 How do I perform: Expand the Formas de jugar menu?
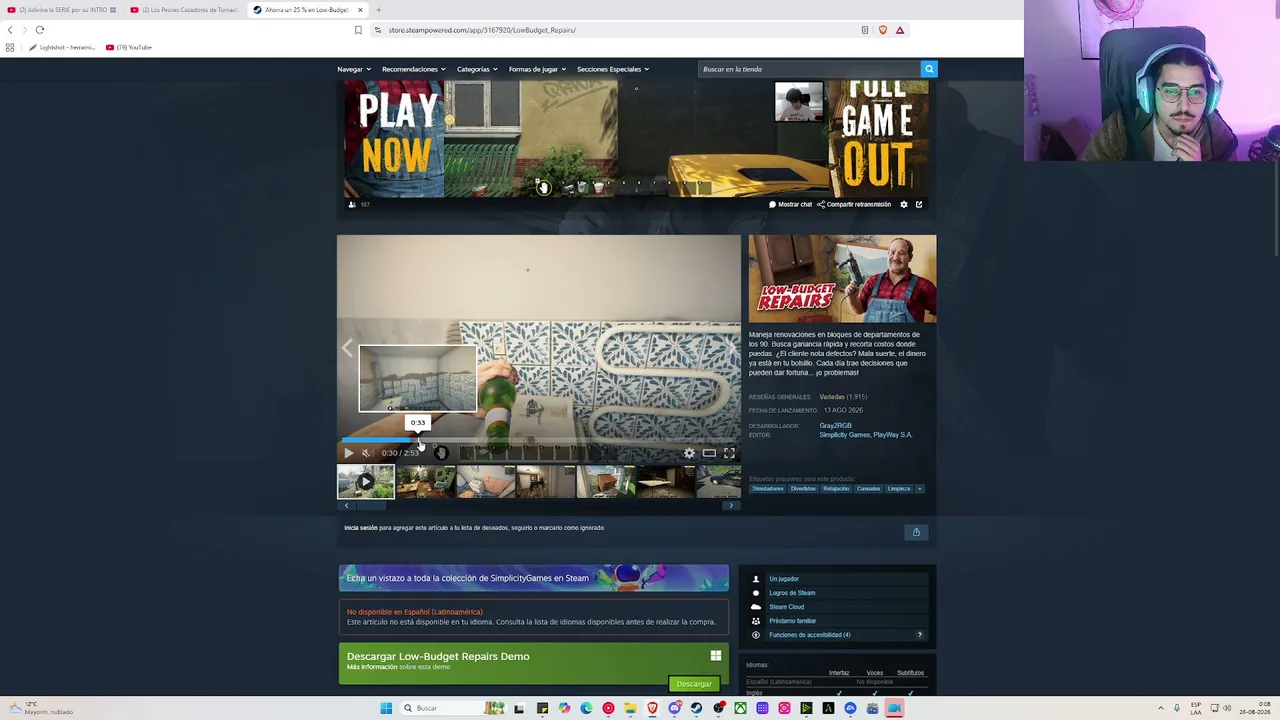coord(537,69)
